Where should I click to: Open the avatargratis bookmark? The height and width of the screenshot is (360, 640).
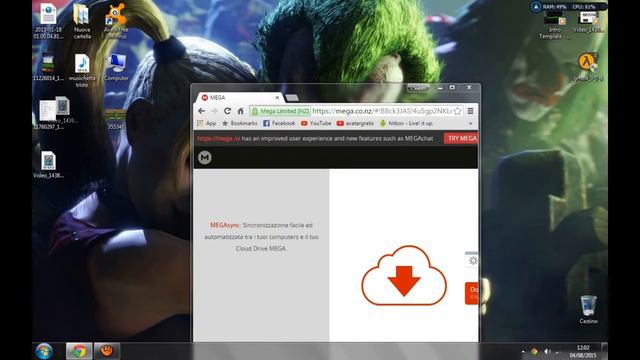point(356,123)
